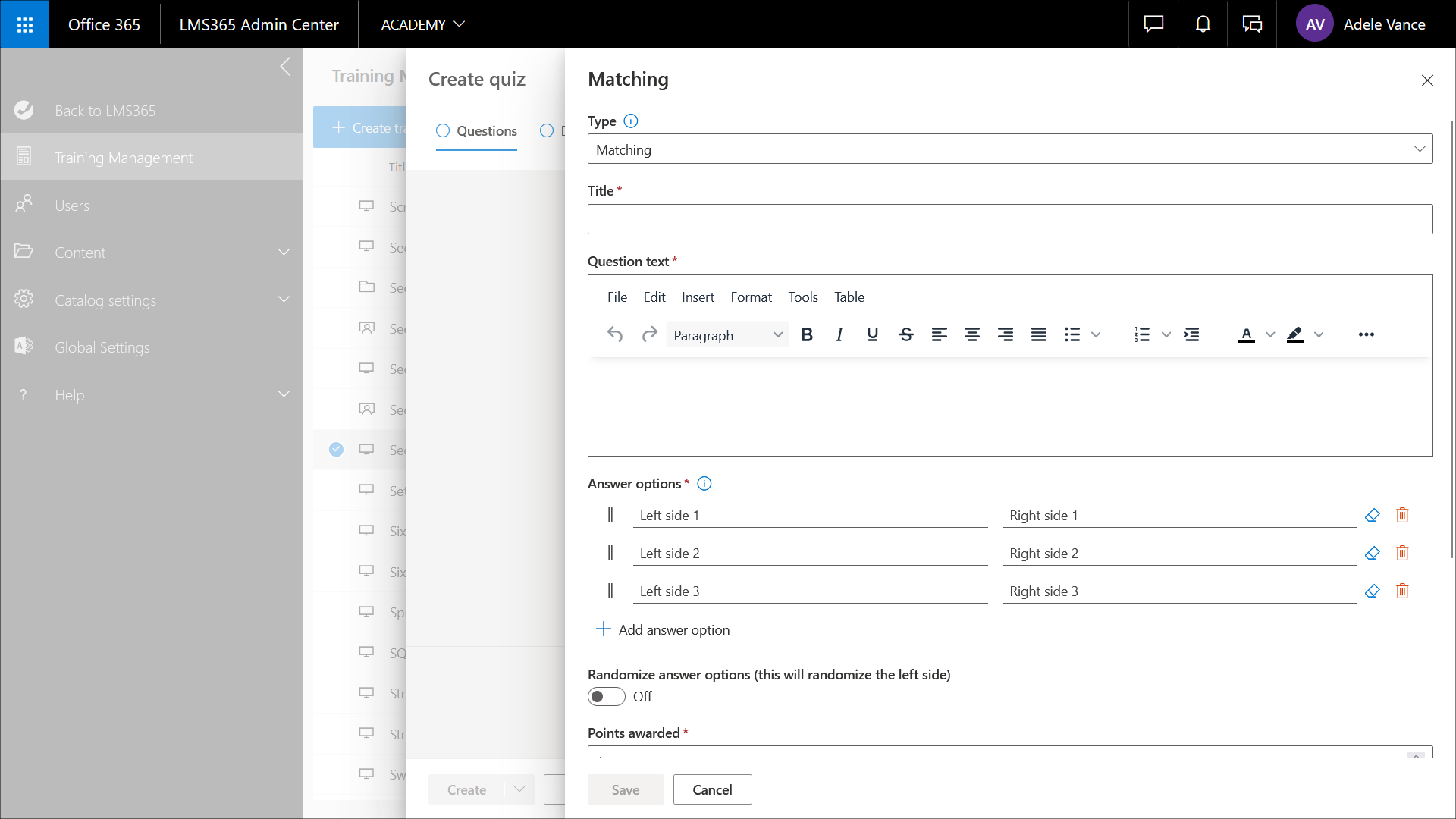The width and height of the screenshot is (1456, 819).
Task: Select the checked row in the training list
Action: coord(336,450)
